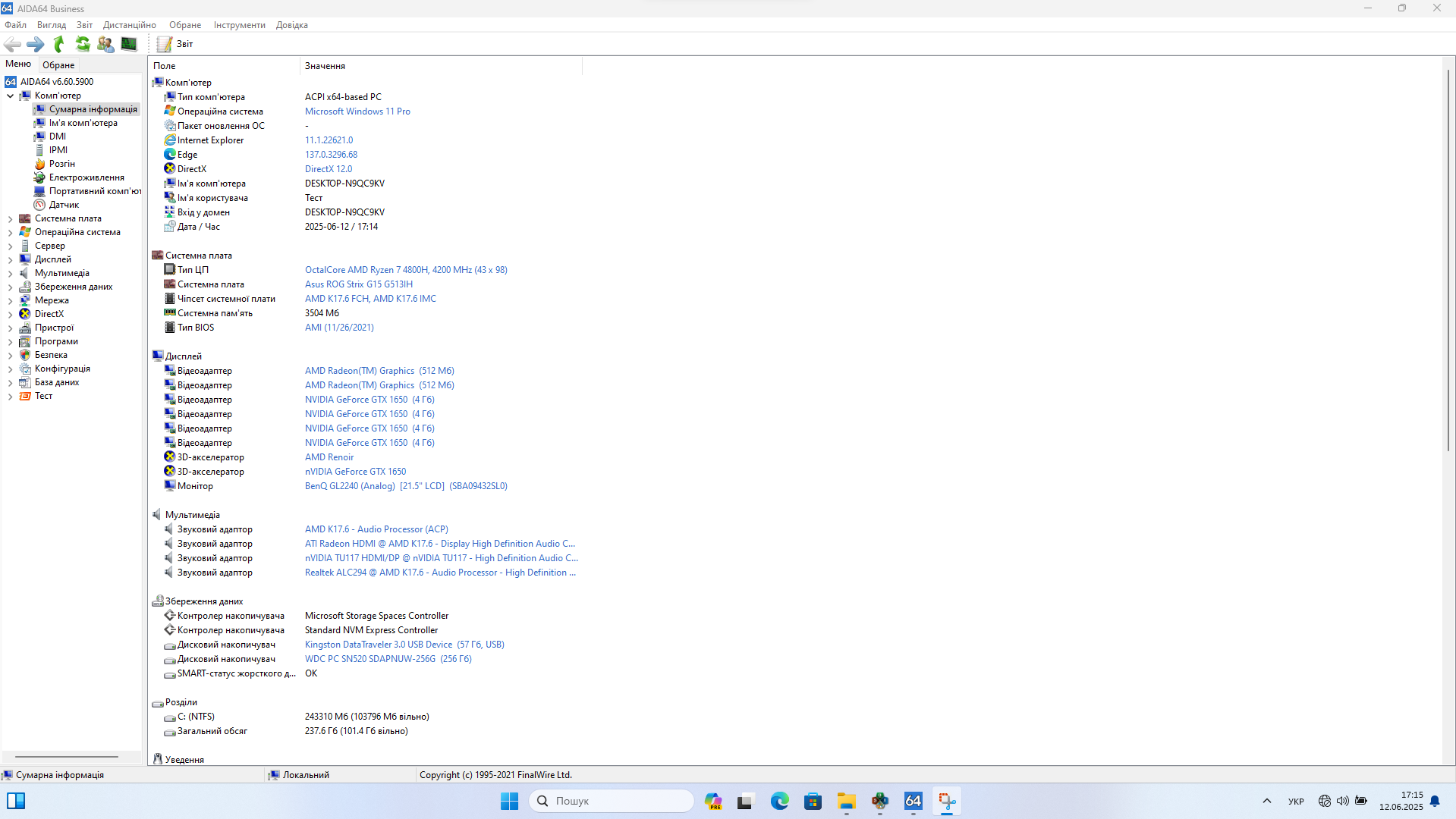The width and height of the screenshot is (1456, 819).
Task: Open the Інструменти menu
Action: [239, 25]
